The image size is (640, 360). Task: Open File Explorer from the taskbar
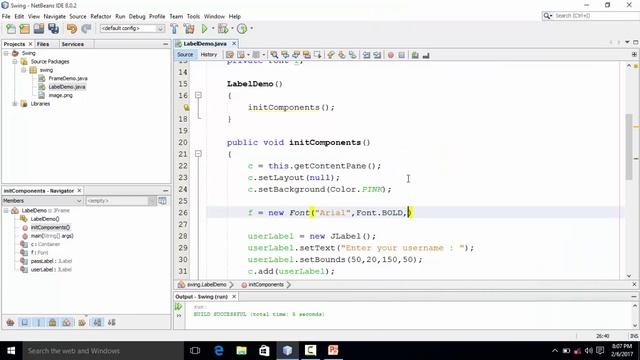point(242,351)
